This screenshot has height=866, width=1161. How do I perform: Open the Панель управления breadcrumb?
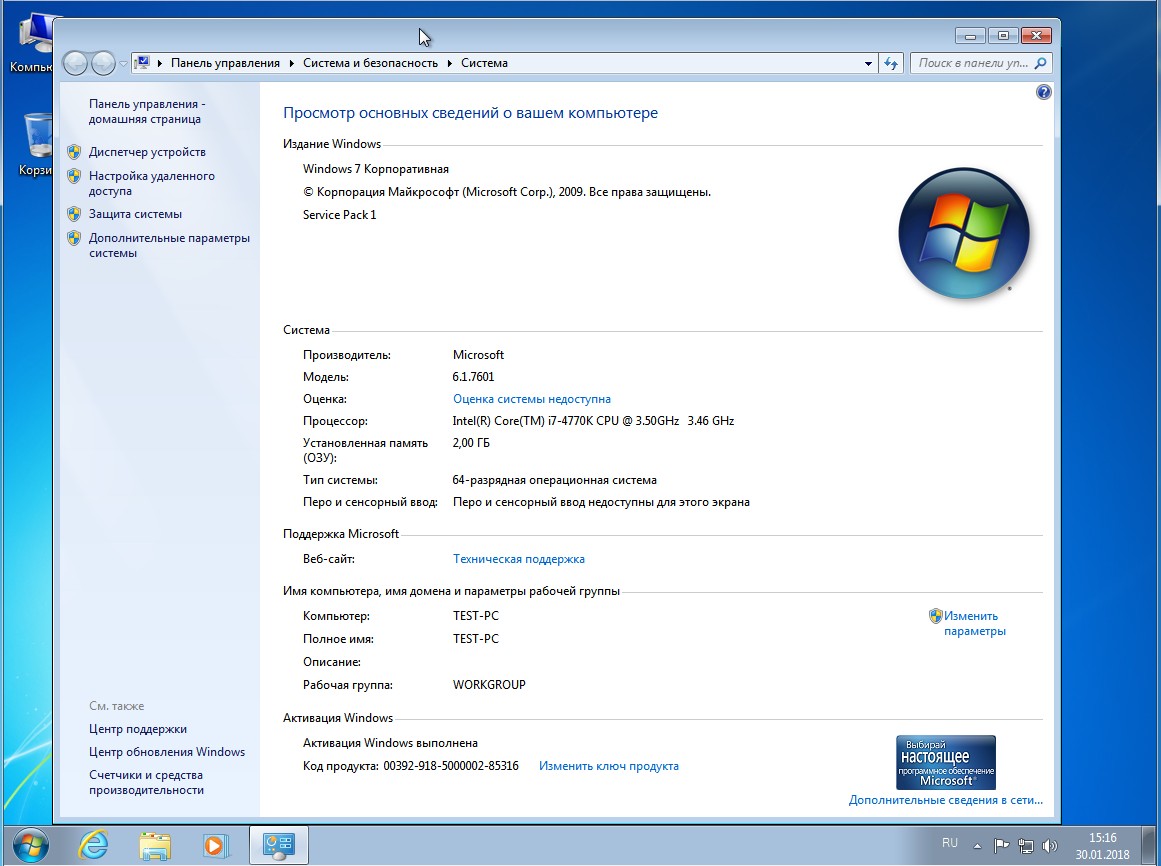pos(225,64)
